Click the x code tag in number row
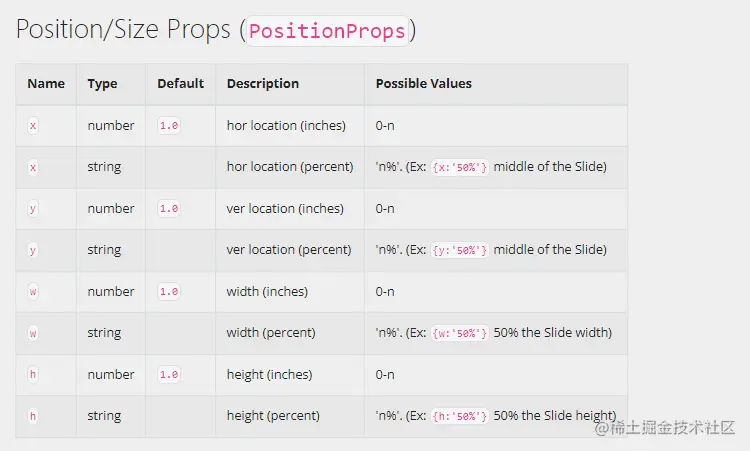Screen dimensions: 750x451 pyautogui.click(x=33, y=126)
